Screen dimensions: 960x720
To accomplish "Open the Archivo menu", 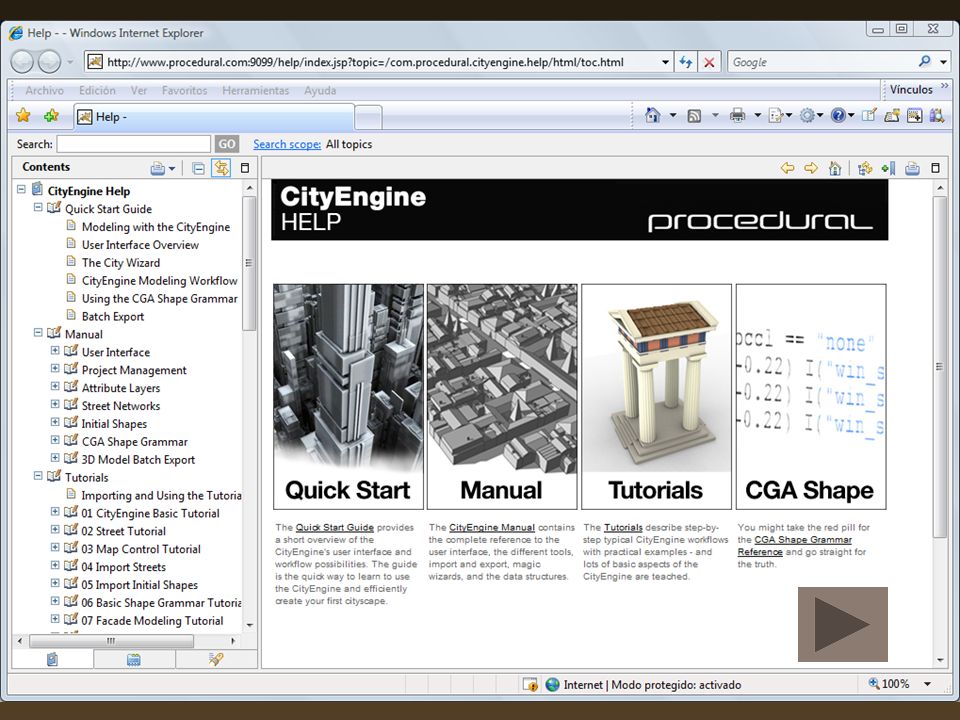I will [45, 90].
